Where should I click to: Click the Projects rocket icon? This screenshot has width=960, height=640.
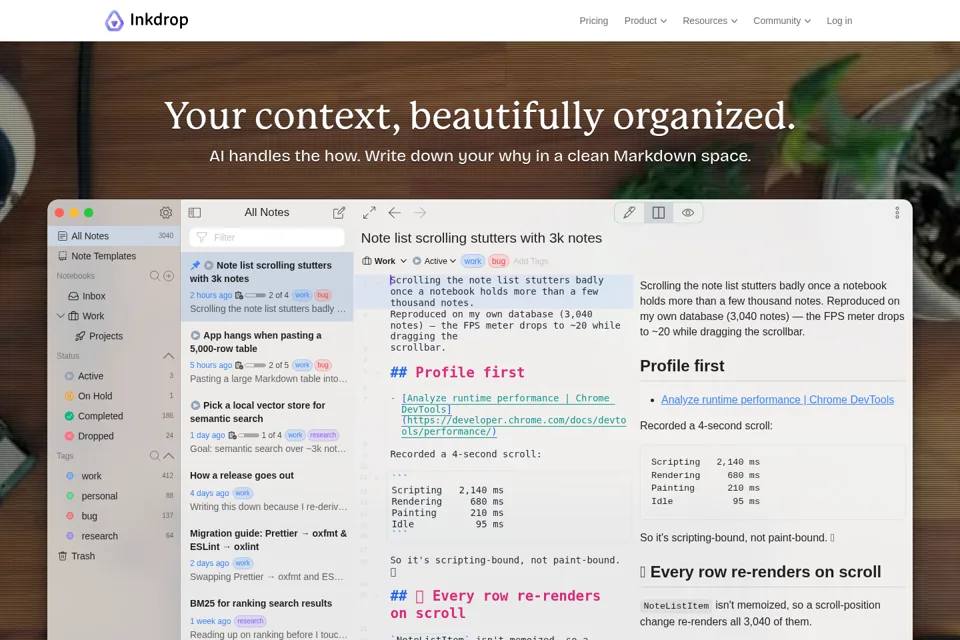coord(80,336)
